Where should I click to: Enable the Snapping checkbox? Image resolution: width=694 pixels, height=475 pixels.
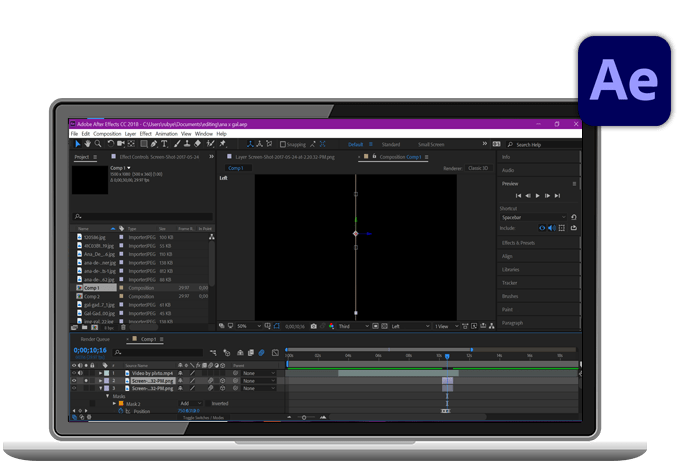point(284,144)
